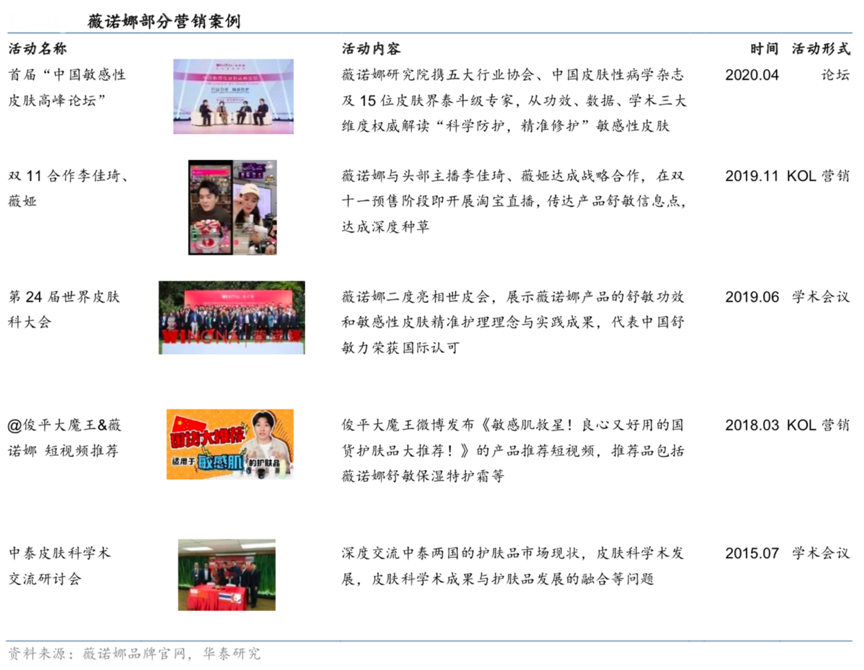The height and width of the screenshot is (670, 864).
Task: Select the date 2020.04
Action: [751, 75]
